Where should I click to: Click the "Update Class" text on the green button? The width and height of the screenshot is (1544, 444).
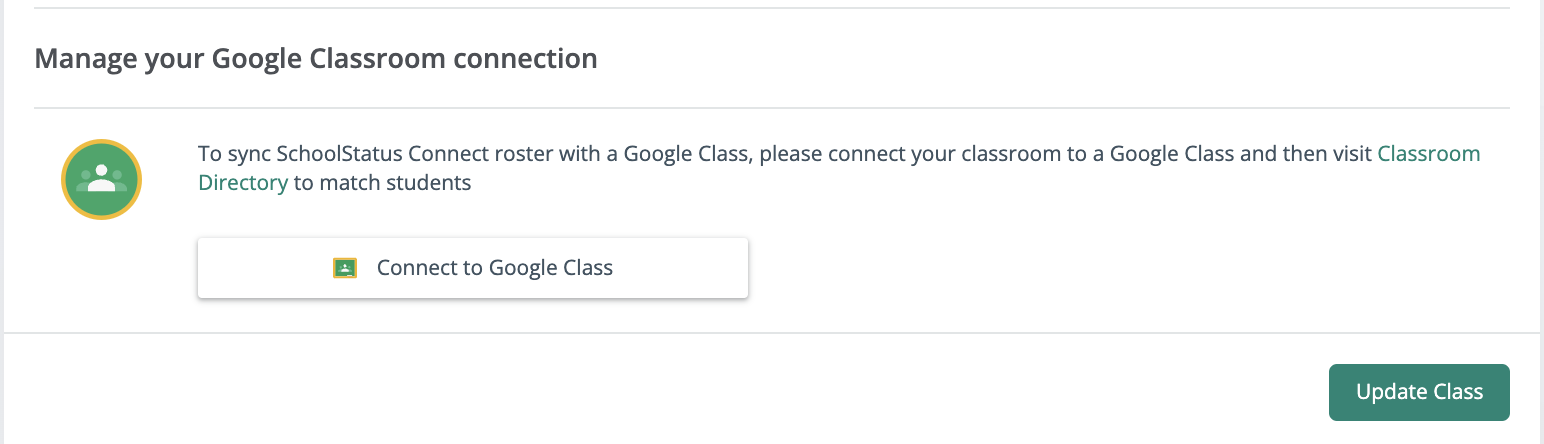(1419, 392)
